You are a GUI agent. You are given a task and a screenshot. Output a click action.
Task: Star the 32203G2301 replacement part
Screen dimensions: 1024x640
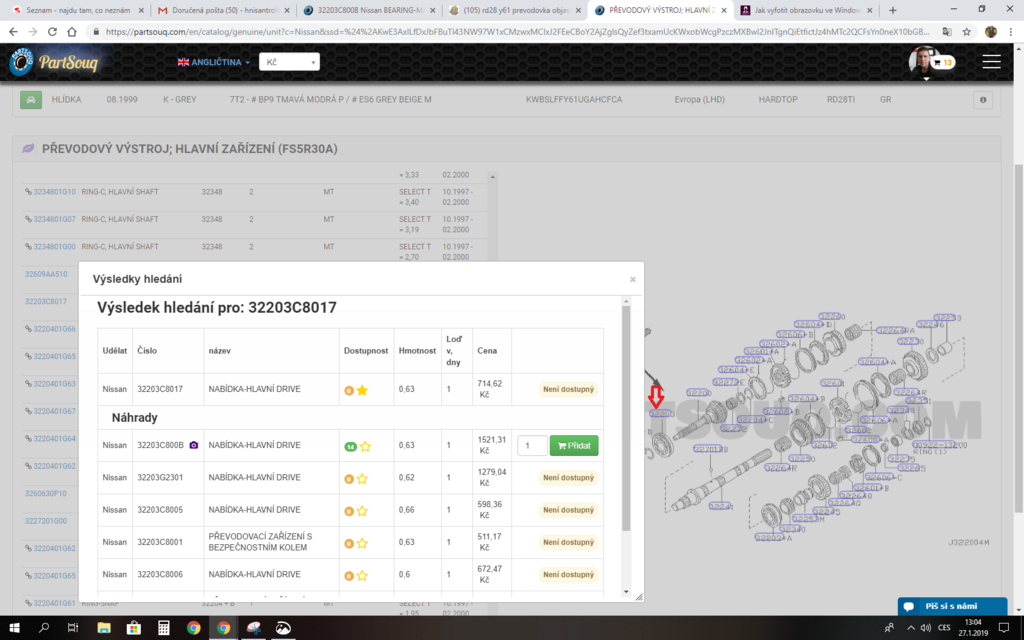click(362, 479)
